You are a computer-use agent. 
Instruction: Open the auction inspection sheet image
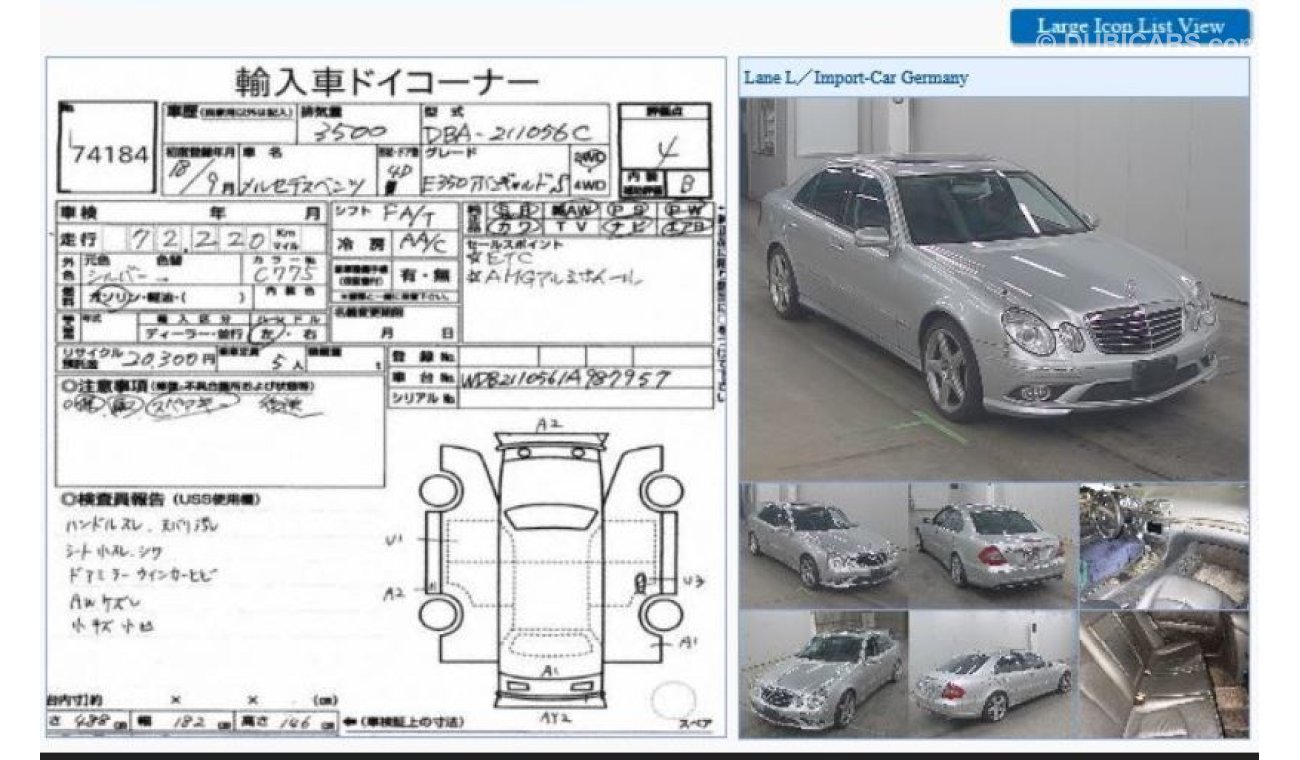385,397
